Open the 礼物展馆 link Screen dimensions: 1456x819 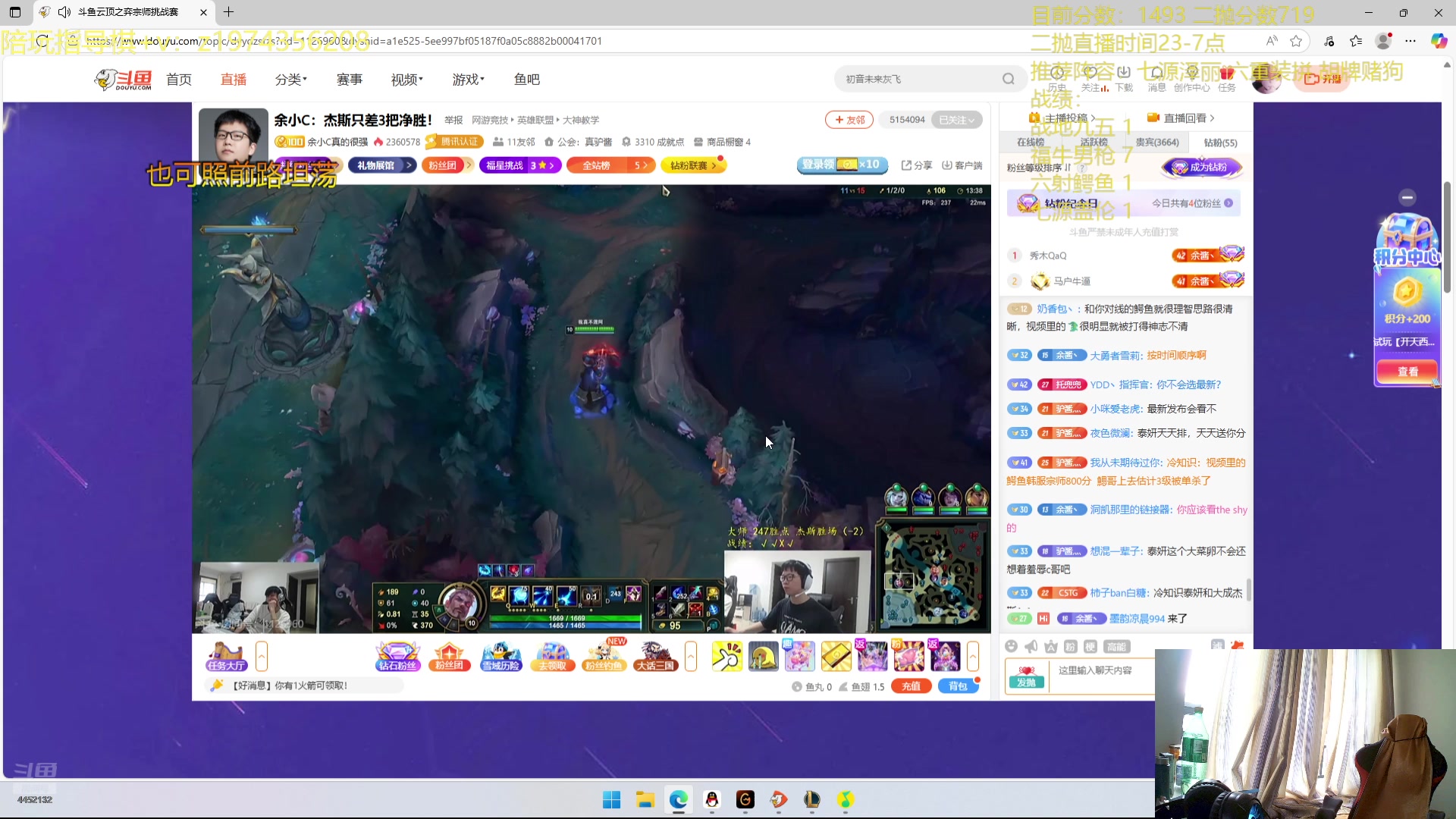(382, 165)
